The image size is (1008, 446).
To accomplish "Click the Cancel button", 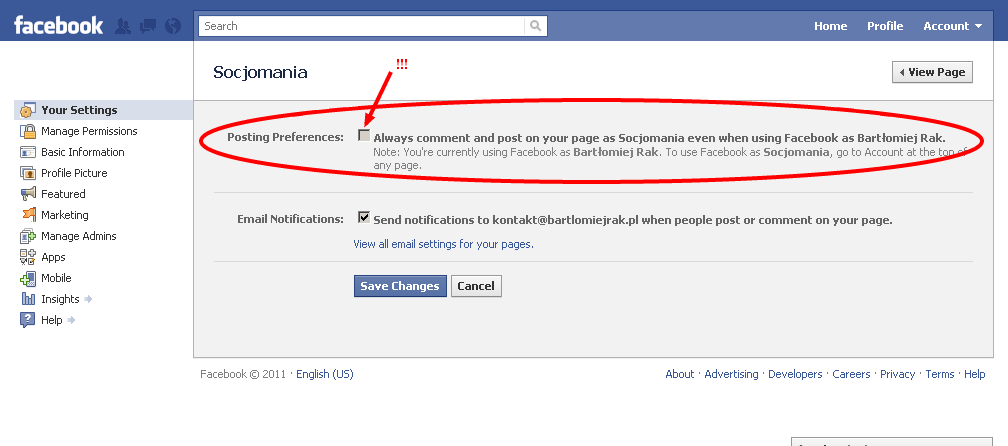I will pos(476,286).
